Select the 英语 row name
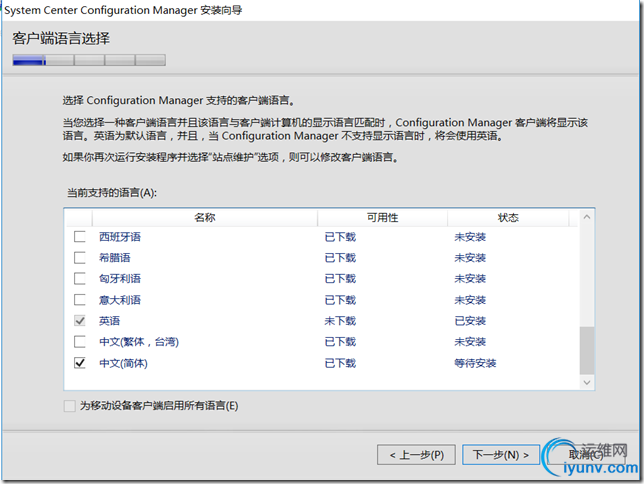This screenshot has width=644, height=484. click(x=109, y=321)
